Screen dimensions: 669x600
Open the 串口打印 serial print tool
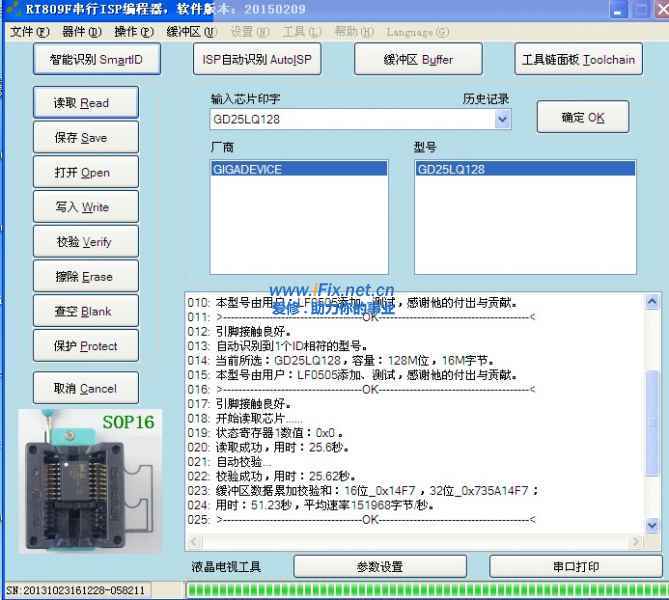(x=576, y=567)
